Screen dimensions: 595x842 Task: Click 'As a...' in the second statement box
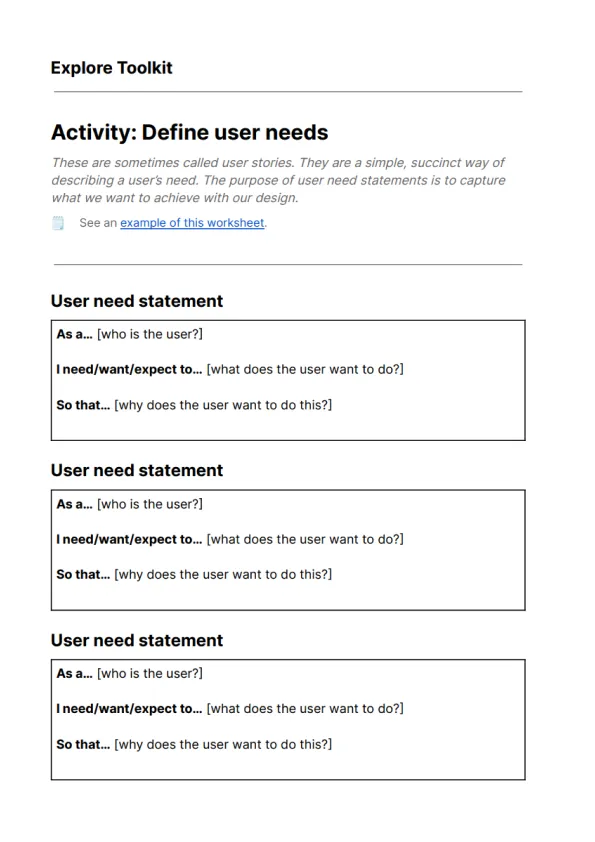coord(75,504)
